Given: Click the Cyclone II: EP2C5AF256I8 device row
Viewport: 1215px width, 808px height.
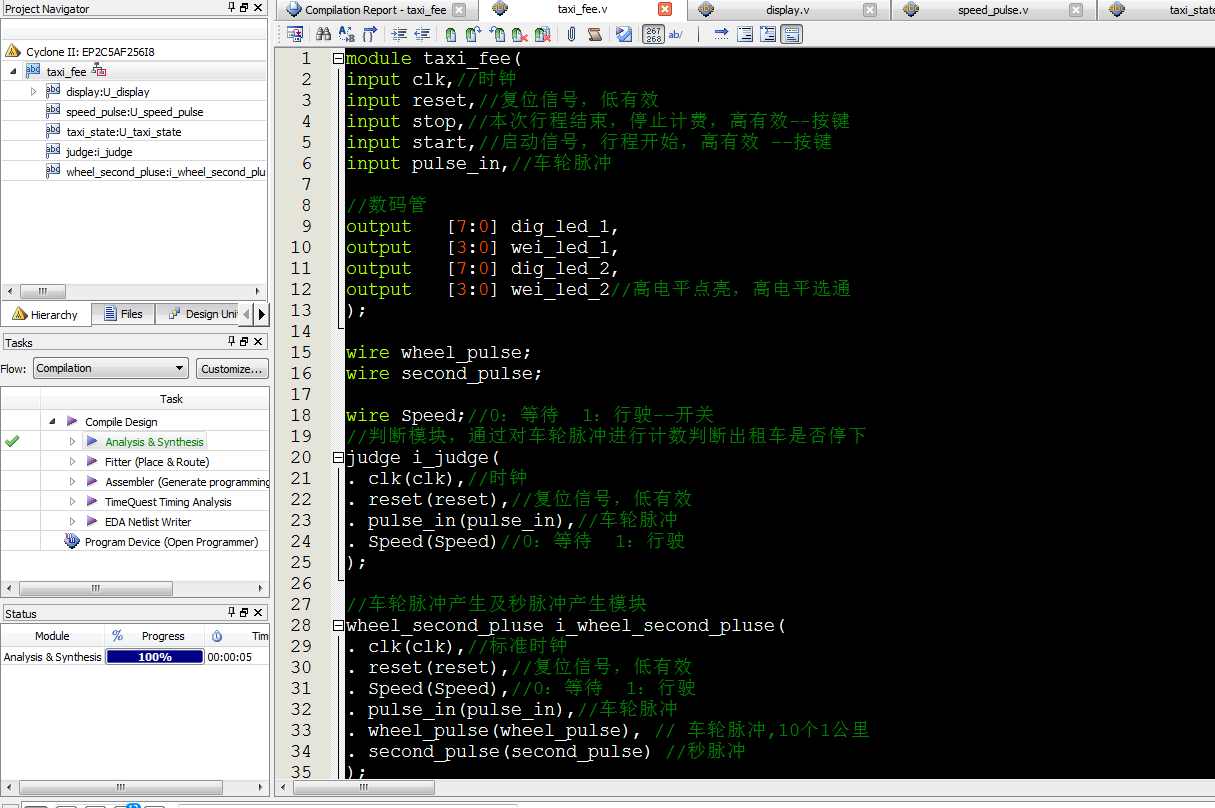Looking at the screenshot, I should [x=90, y=51].
